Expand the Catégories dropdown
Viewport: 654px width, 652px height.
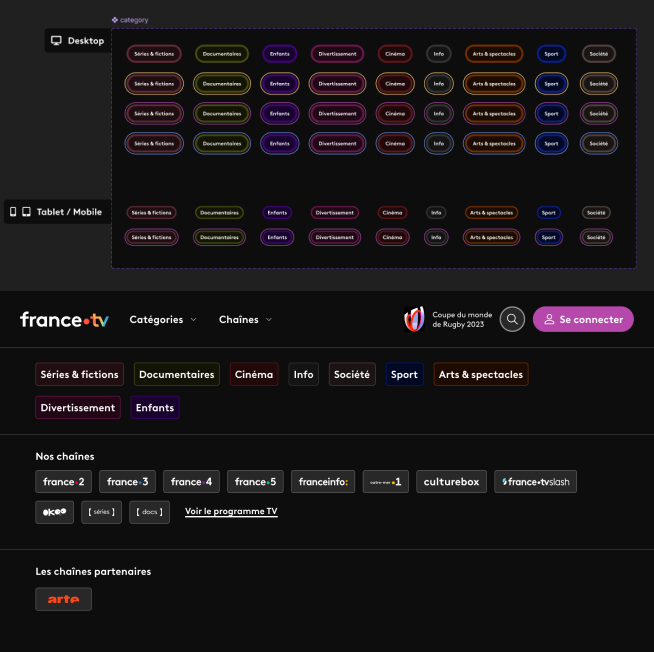pyautogui.click(x=163, y=320)
